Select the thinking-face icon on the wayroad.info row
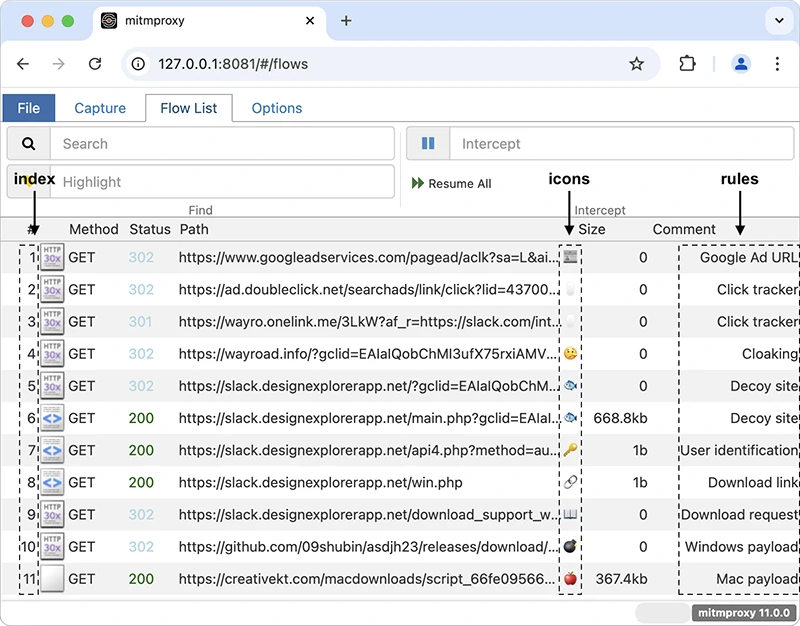800x626 pixels. click(x=570, y=354)
